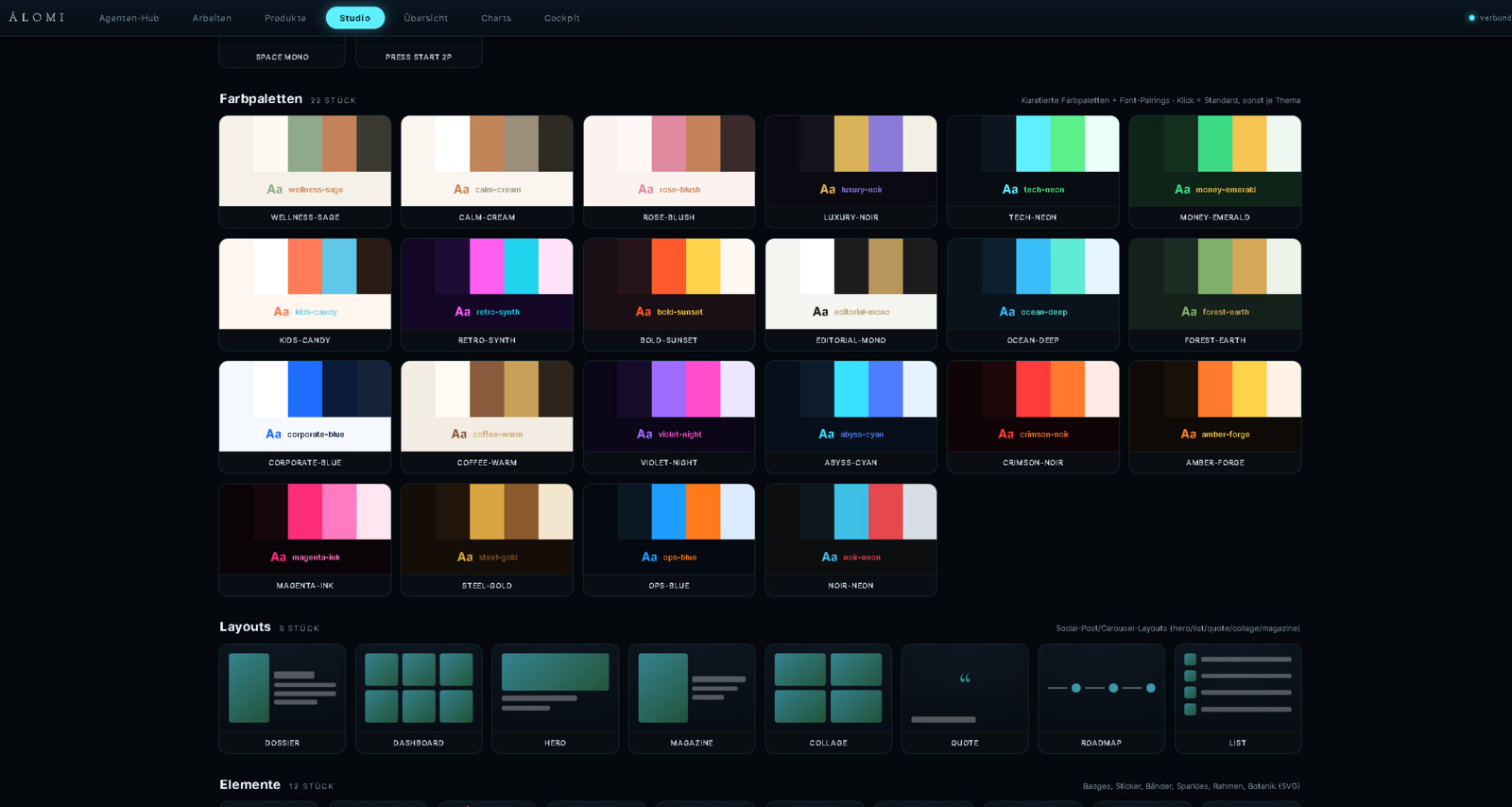Select the Space Mono font card
This screenshot has height=807, width=1512.
point(283,52)
